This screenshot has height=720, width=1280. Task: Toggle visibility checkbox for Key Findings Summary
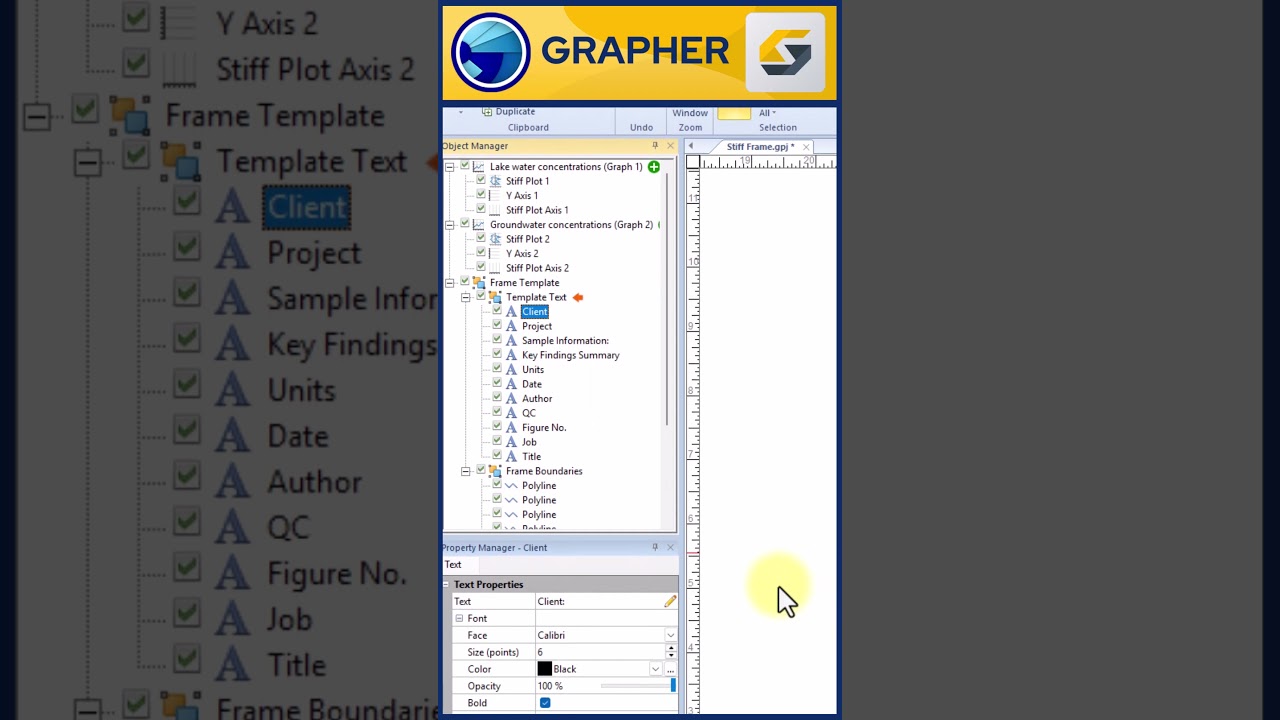click(497, 355)
